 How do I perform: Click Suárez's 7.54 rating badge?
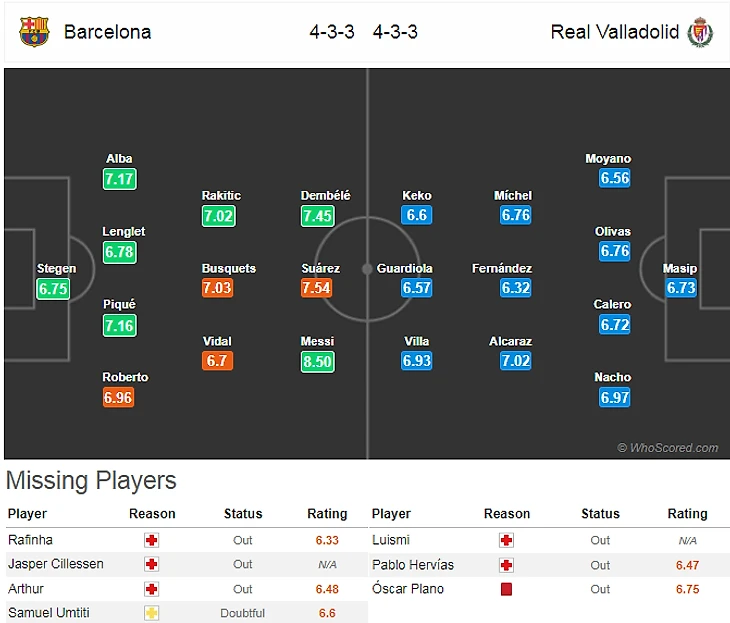point(317,288)
